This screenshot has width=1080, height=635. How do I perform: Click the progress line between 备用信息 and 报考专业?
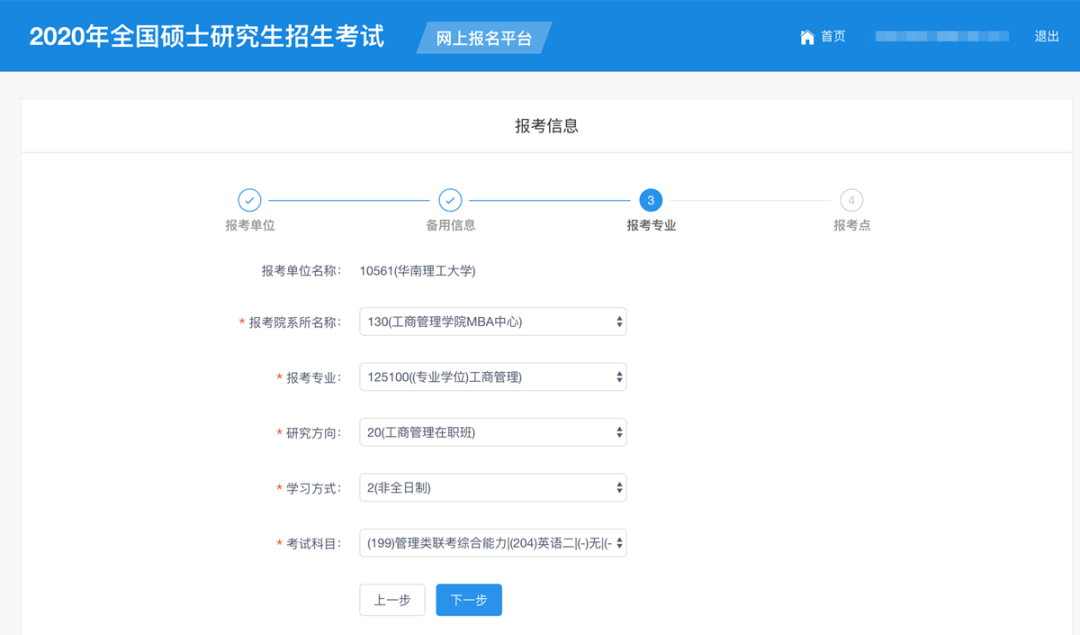click(x=550, y=200)
